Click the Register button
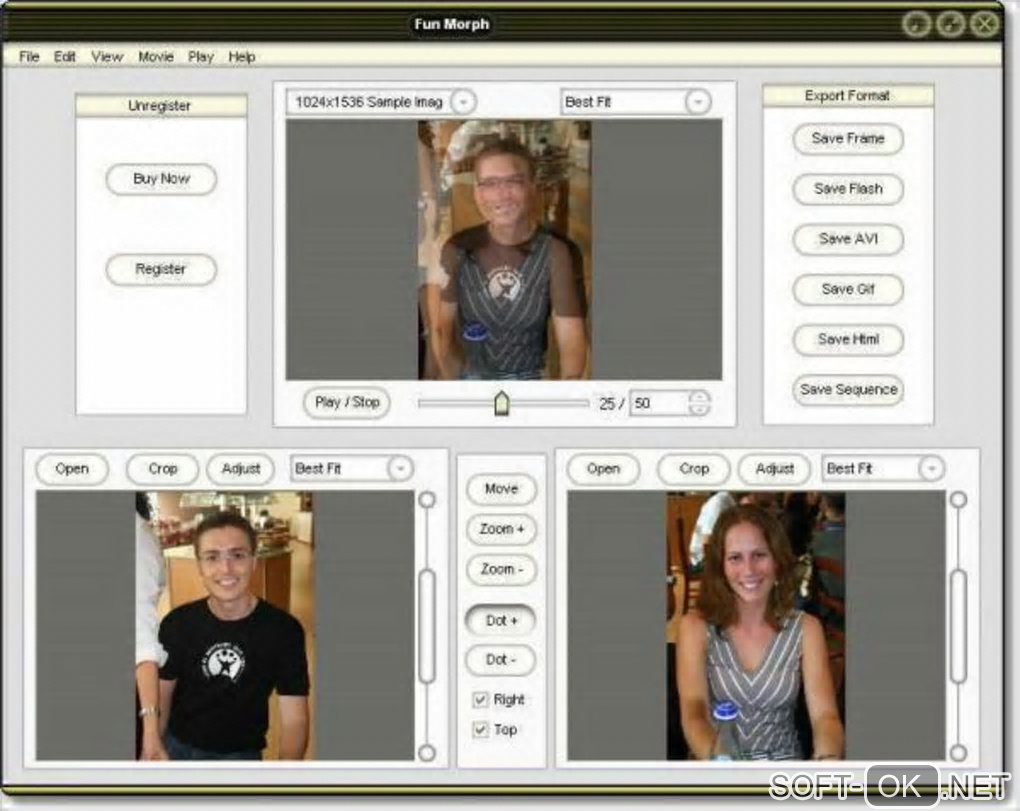The image size is (1020, 811). click(x=161, y=269)
